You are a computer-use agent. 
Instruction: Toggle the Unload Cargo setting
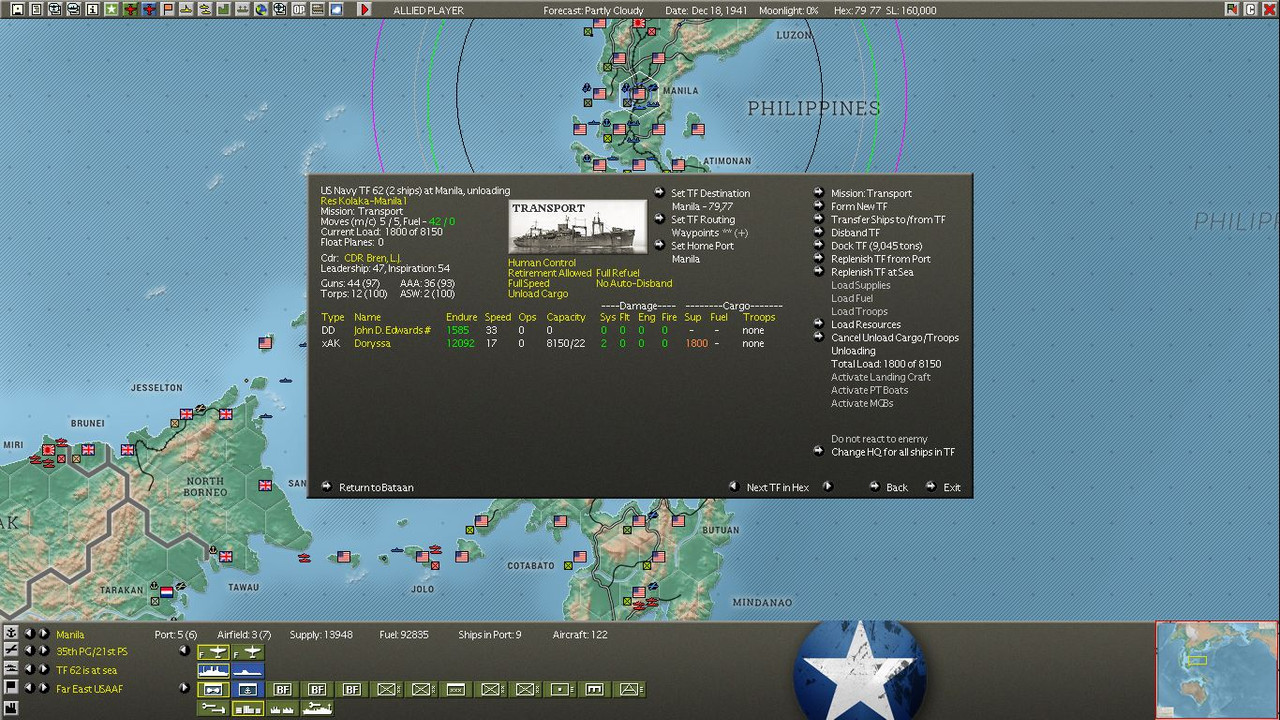click(538, 294)
